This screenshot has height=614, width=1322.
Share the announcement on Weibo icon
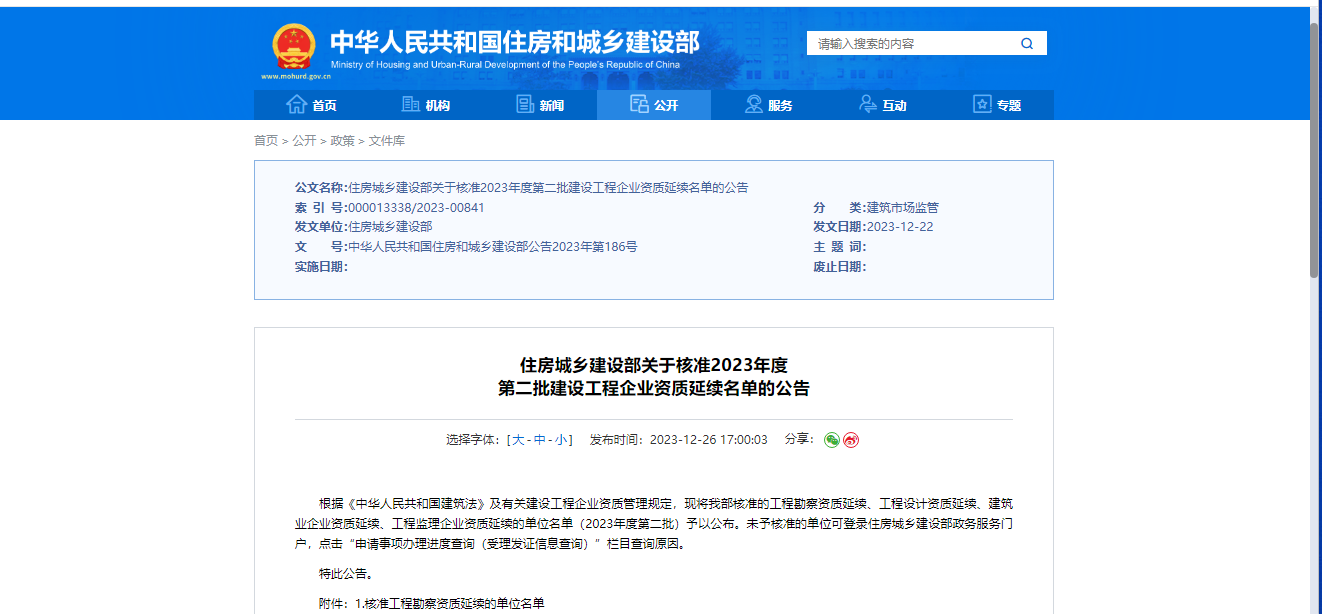(x=849, y=440)
